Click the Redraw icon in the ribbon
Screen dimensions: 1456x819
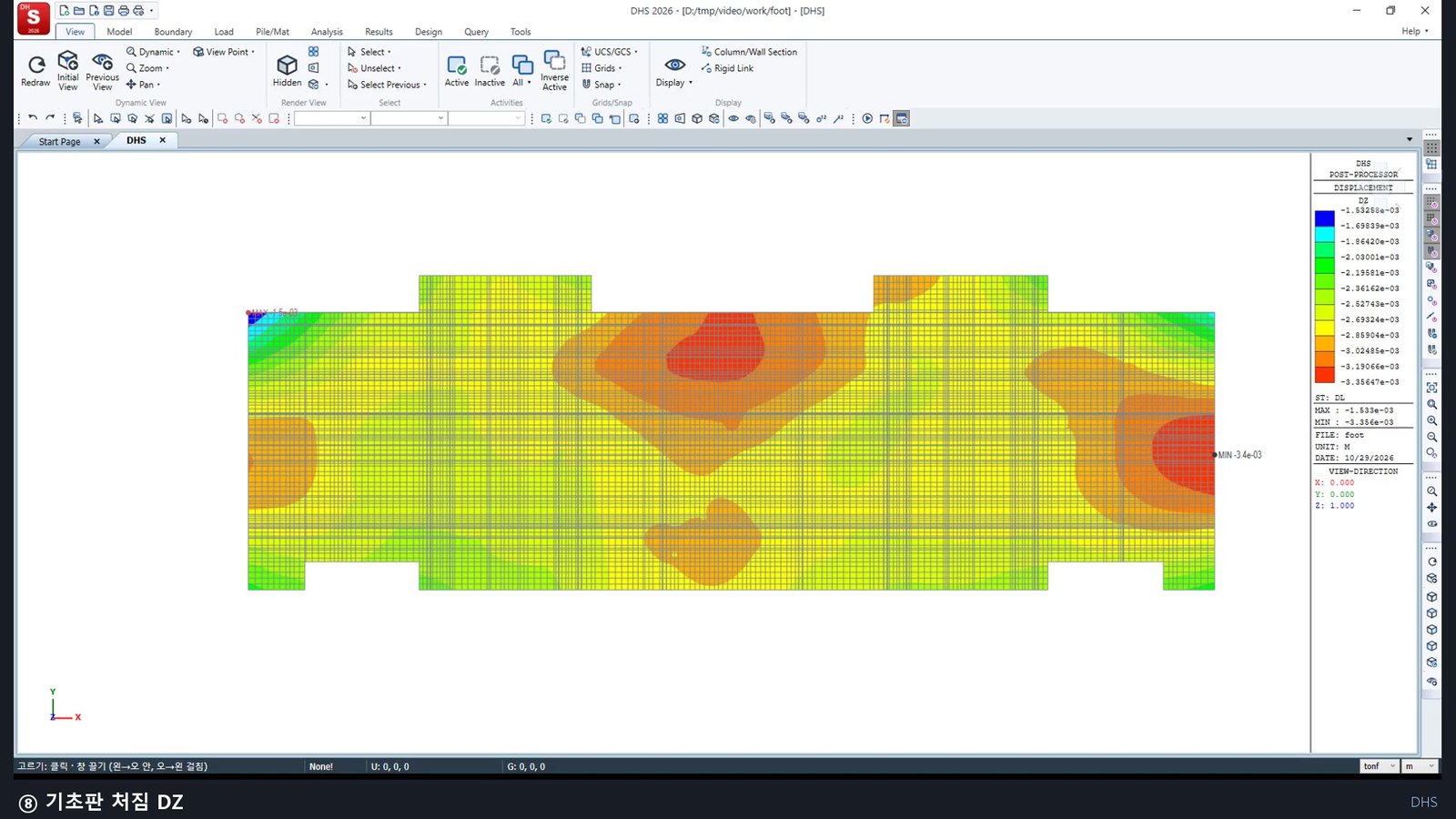(35, 65)
